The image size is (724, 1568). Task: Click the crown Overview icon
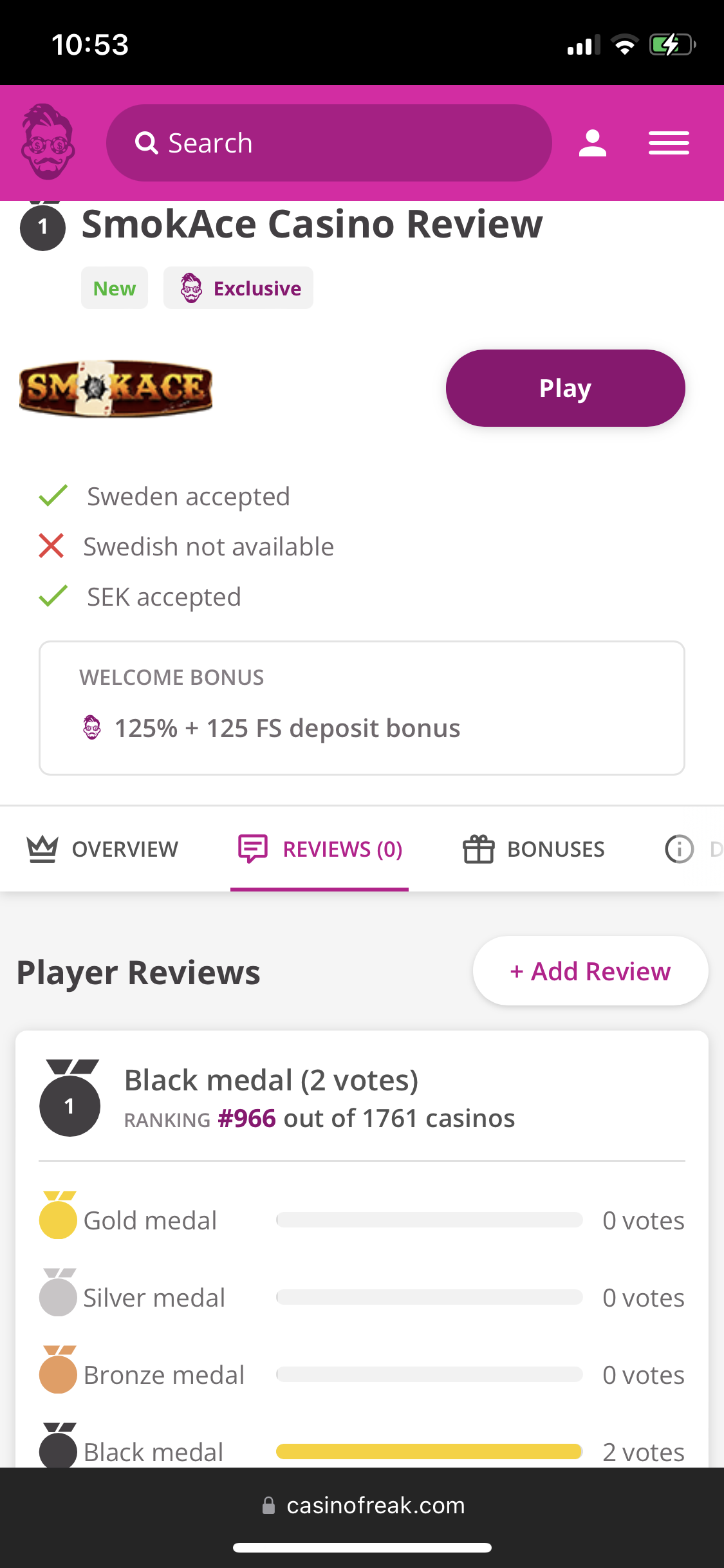click(42, 849)
